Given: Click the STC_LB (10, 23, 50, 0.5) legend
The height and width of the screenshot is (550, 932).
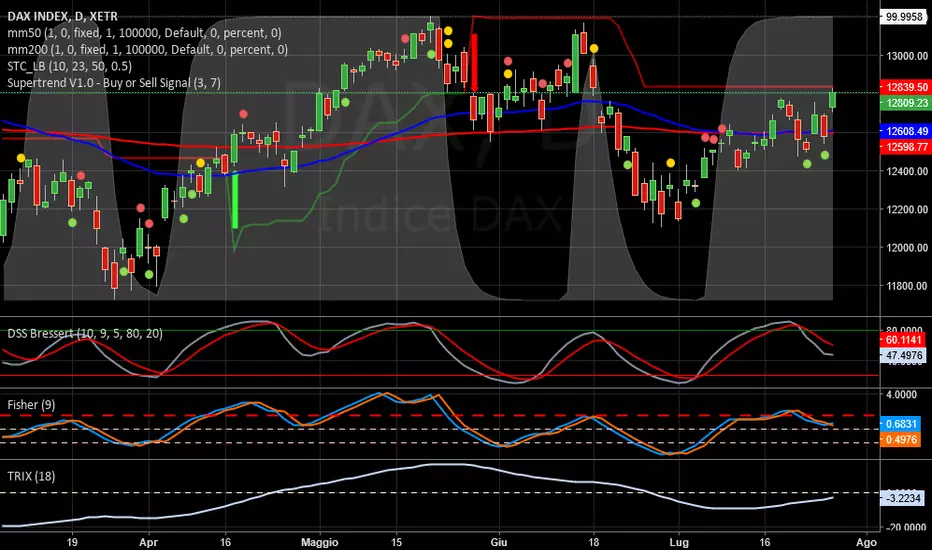Looking at the screenshot, I should click(x=70, y=67).
